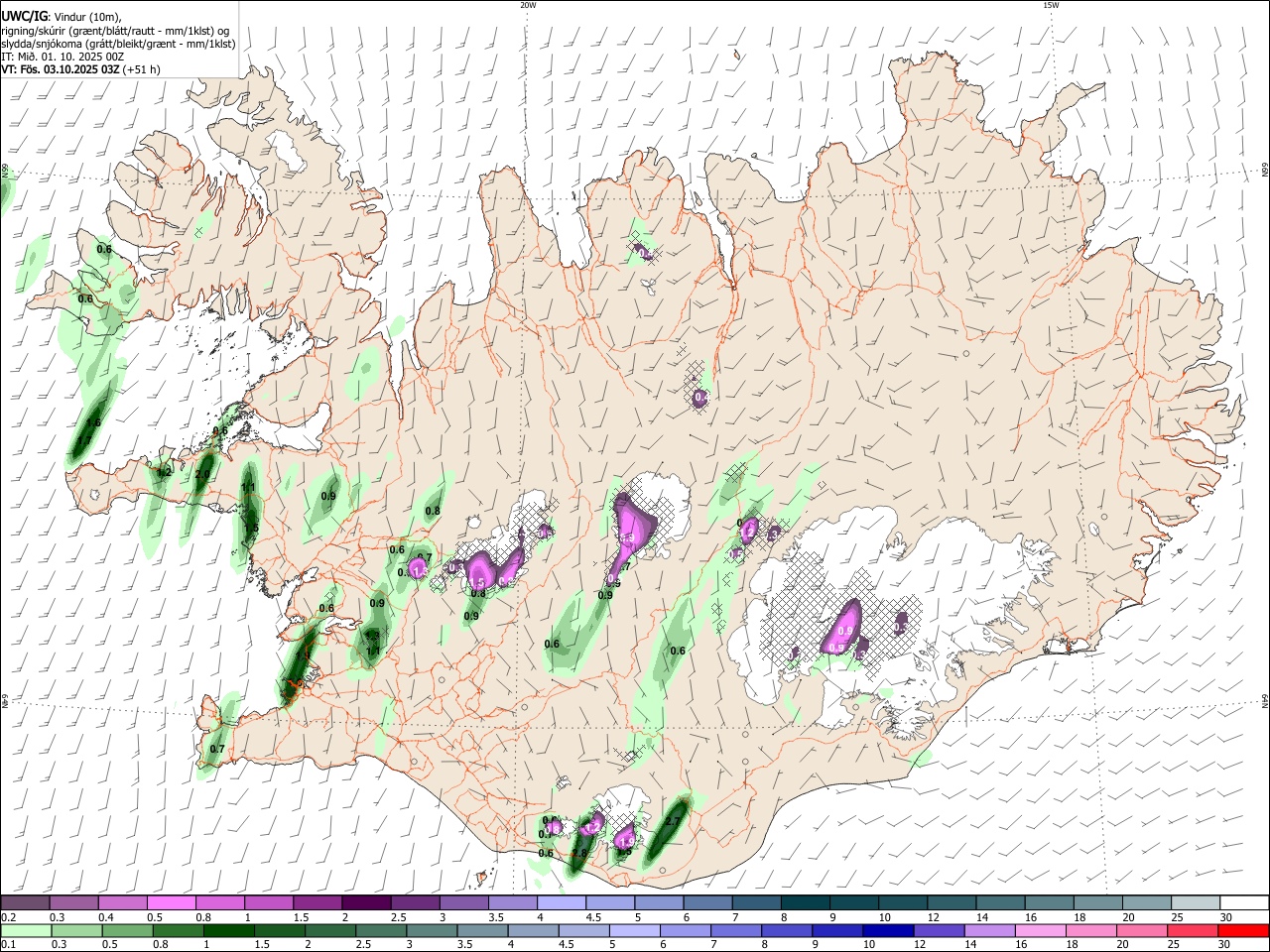Click the red-pink 25 swatch in lower legend row
1270x952 pixels.
click(1194, 930)
